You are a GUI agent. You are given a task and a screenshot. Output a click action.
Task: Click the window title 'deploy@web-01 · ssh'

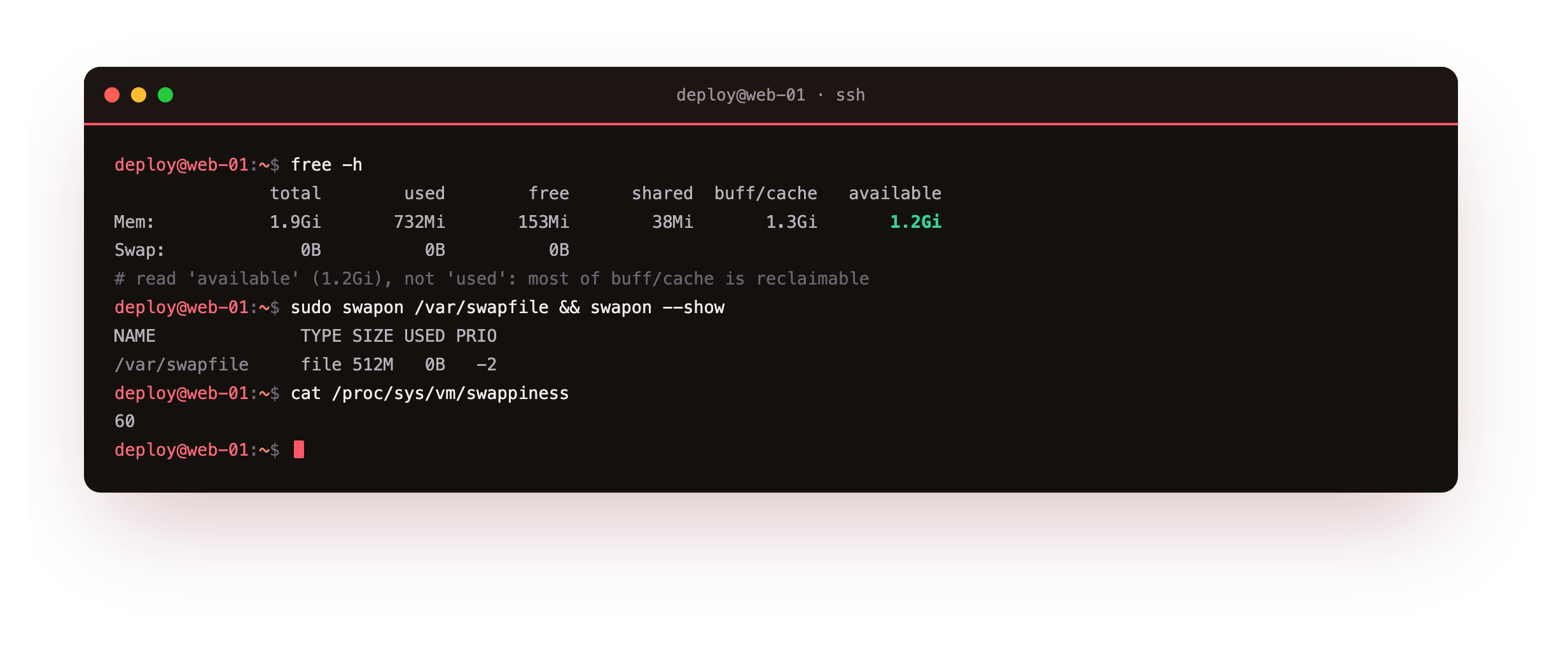coord(770,95)
